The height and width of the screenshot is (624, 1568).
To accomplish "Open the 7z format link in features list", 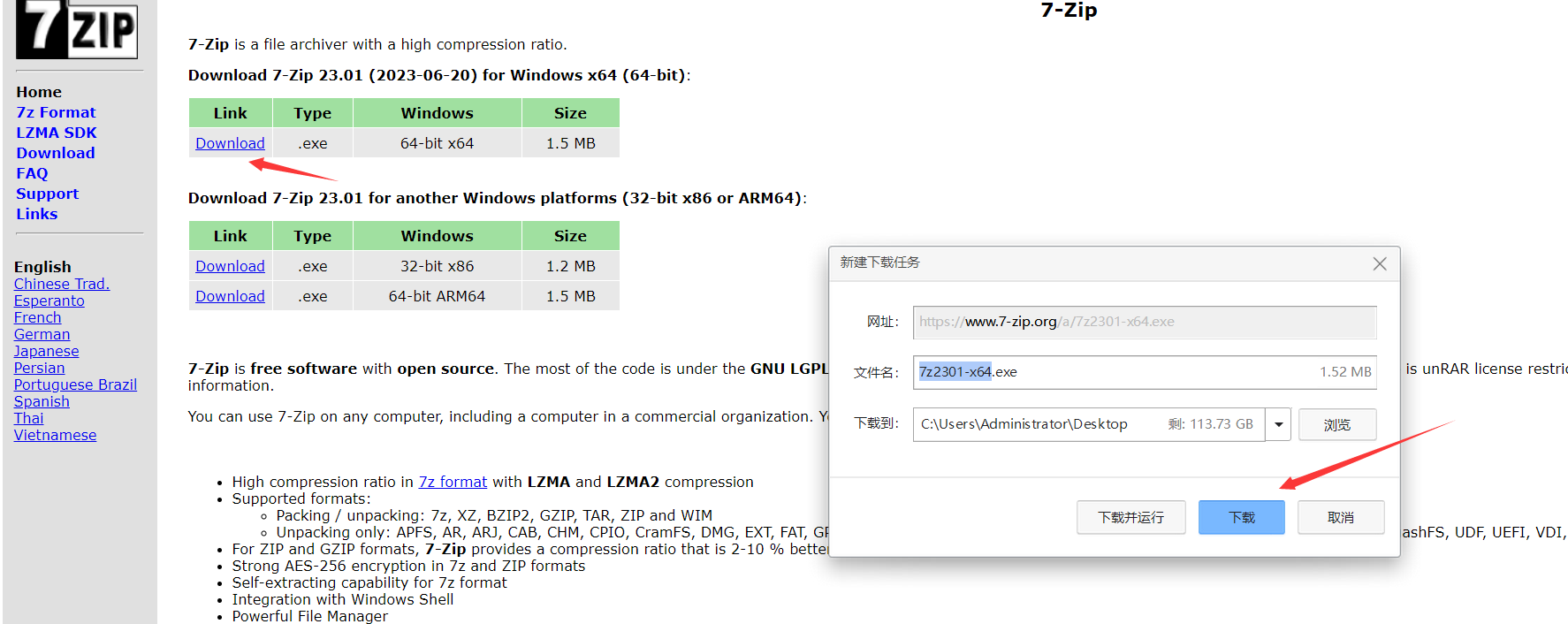I will pyautogui.click(x=453, y=482).
